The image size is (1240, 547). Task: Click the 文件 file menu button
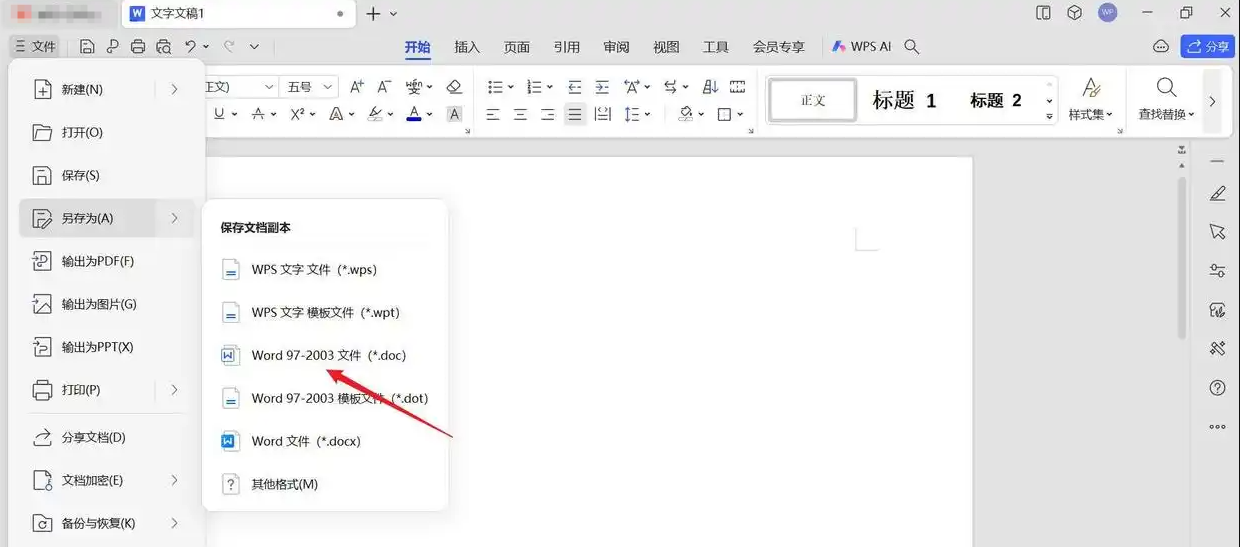pos(35,46)
